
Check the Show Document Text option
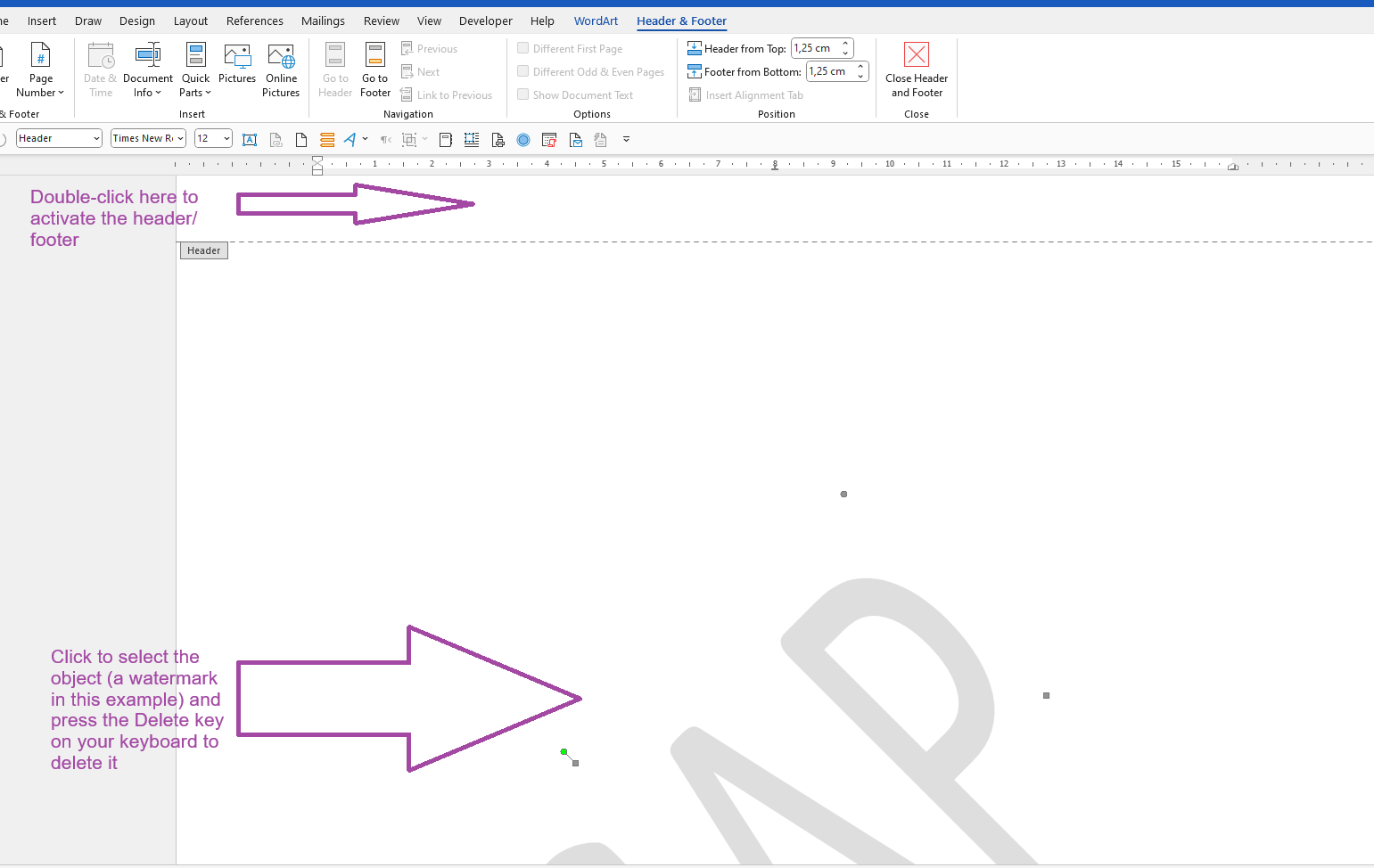522,94
